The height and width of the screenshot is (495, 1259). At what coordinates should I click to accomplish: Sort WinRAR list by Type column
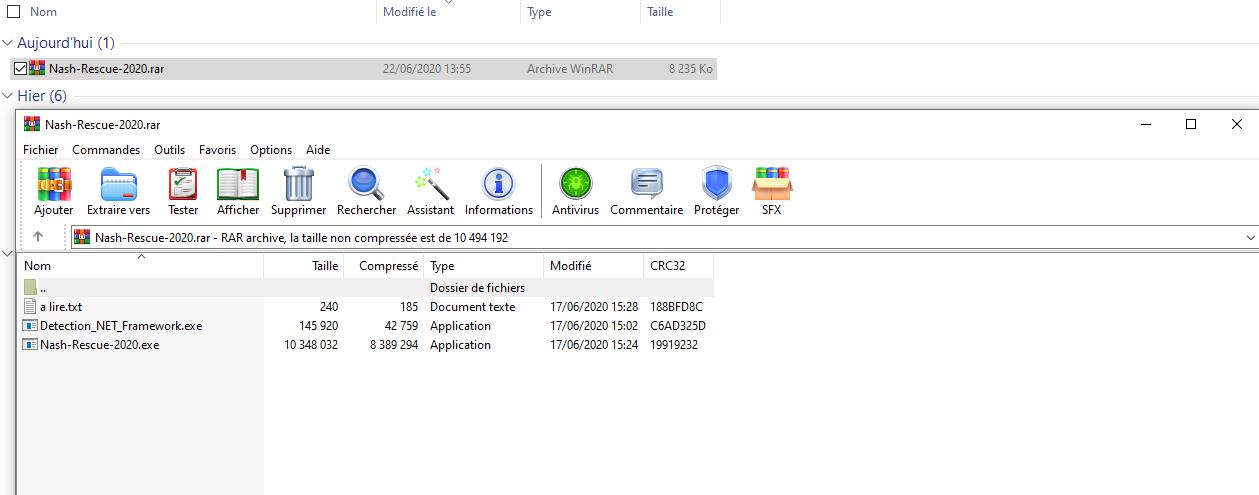(x=484, y=266)
